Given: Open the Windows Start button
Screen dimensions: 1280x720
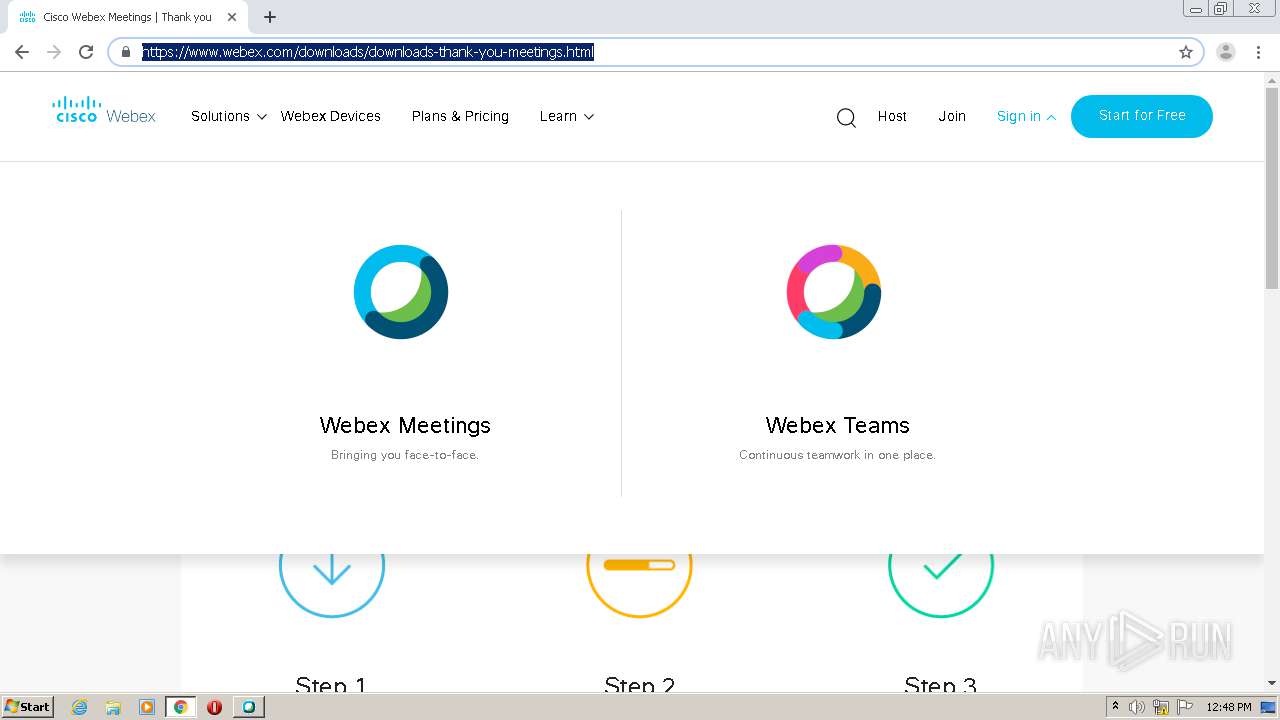Looking at the screenshot, I should 27,707.
